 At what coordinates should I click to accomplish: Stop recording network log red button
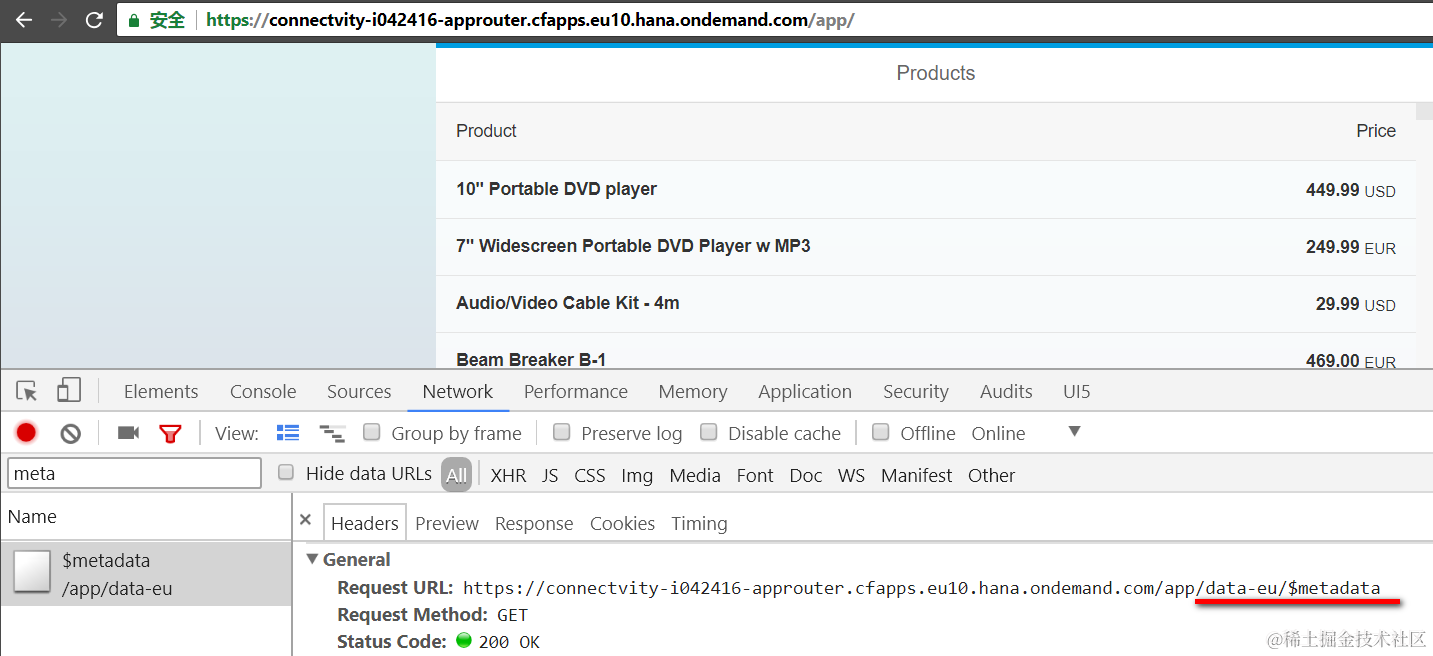point(26,433)
